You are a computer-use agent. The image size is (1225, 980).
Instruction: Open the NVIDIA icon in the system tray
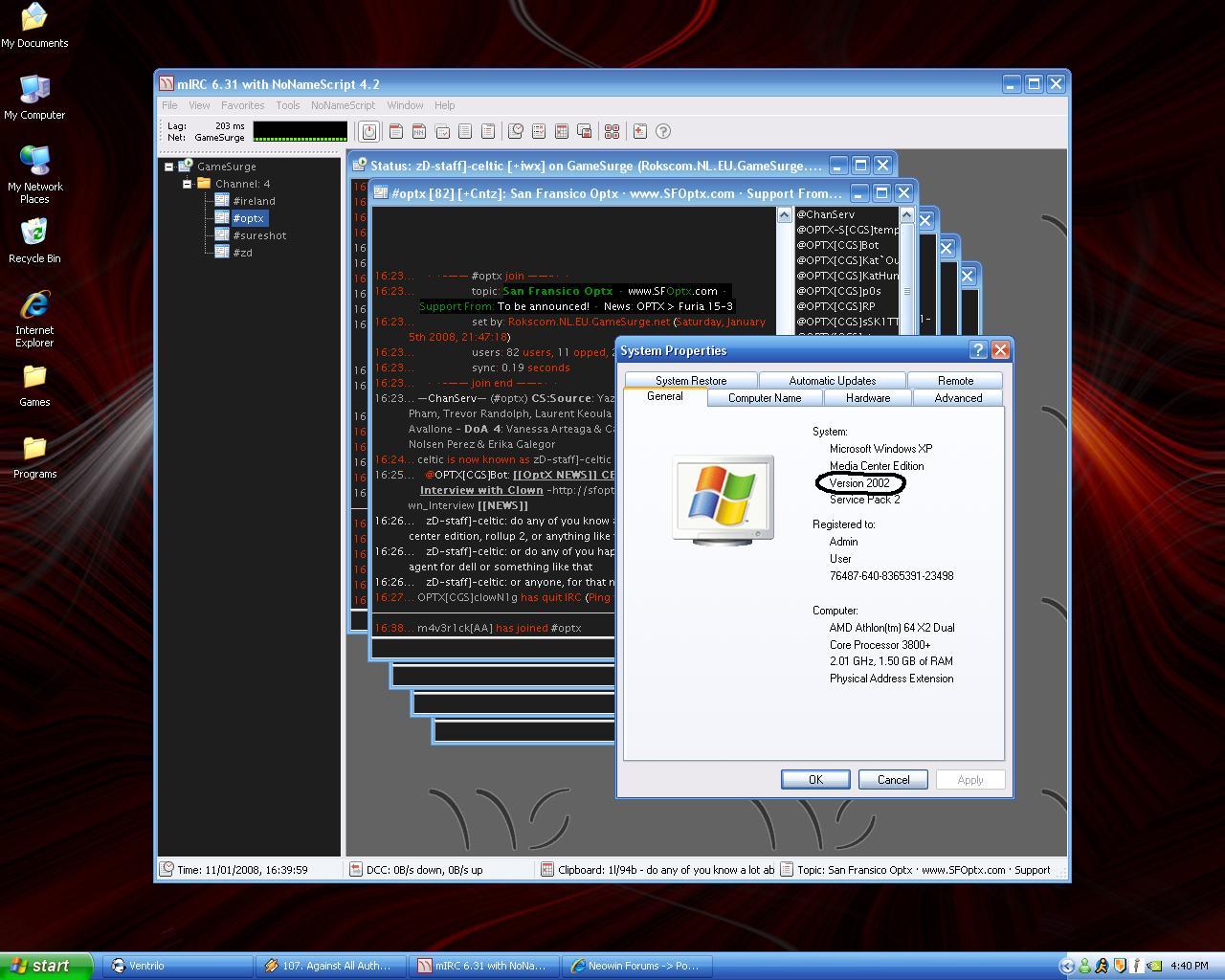coord(1155,967)
